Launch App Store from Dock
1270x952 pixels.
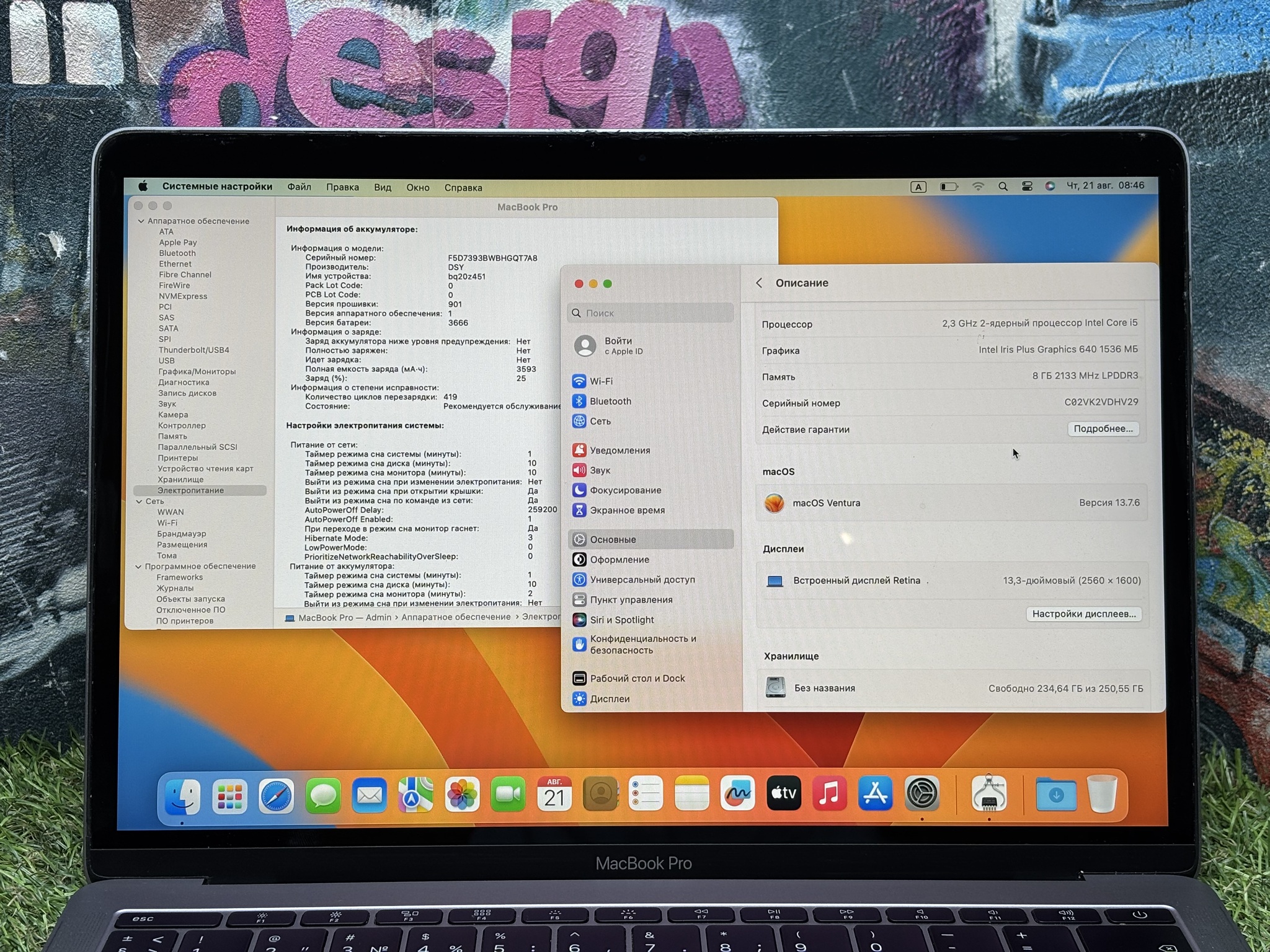875,793
